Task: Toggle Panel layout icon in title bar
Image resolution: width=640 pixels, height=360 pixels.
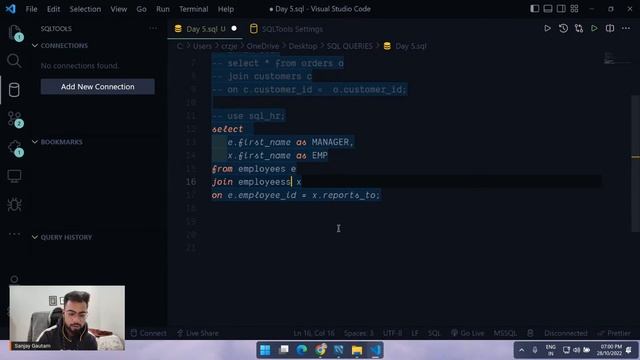Action: tap(548, 9)
